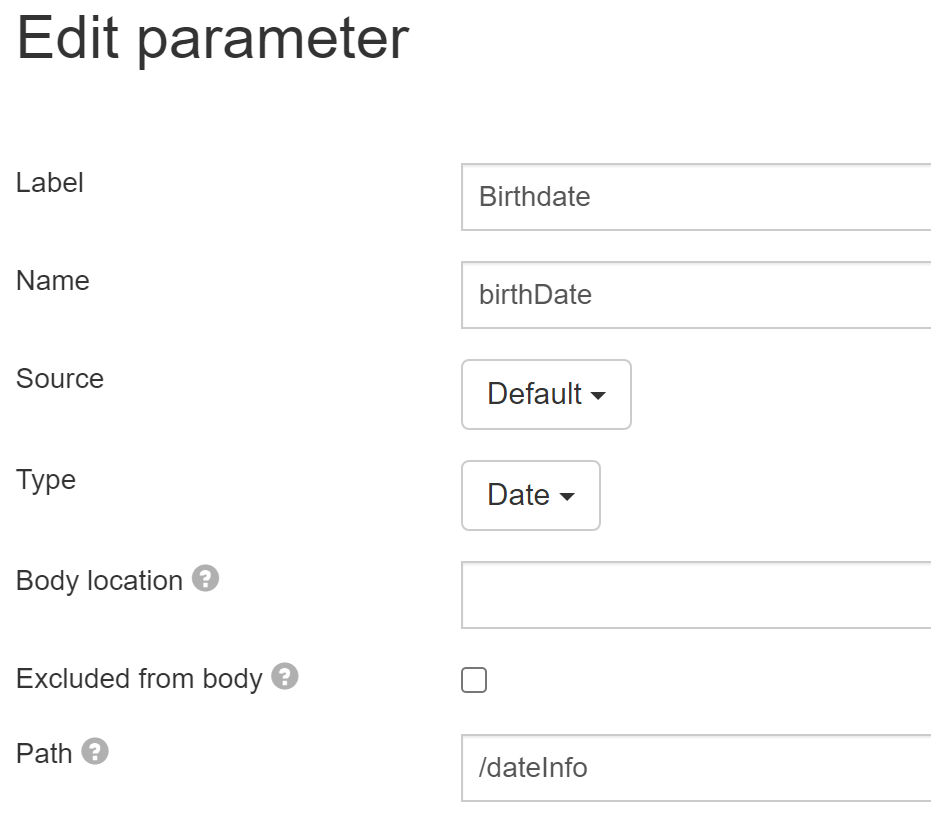Open the Path help question mark
The width and height of the screenshot is (931, 820).
[x=95, y=751]
